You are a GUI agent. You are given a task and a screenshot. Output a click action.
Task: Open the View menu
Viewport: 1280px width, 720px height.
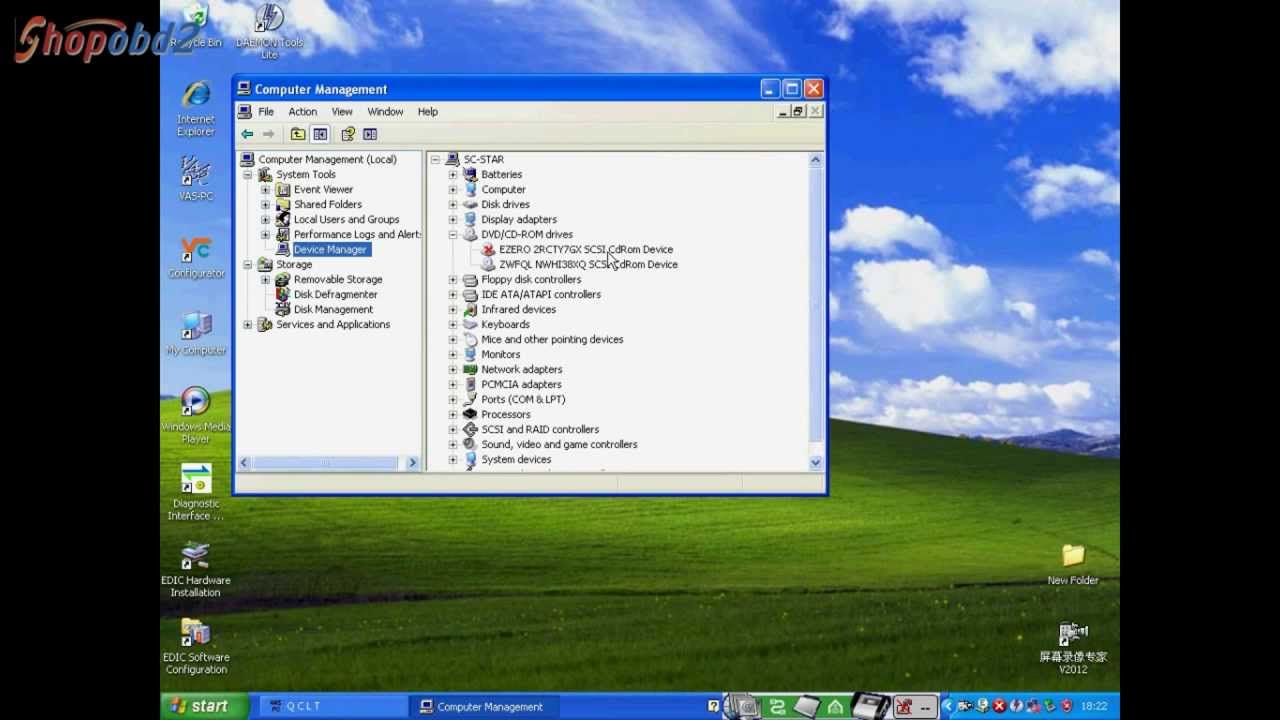342,112
